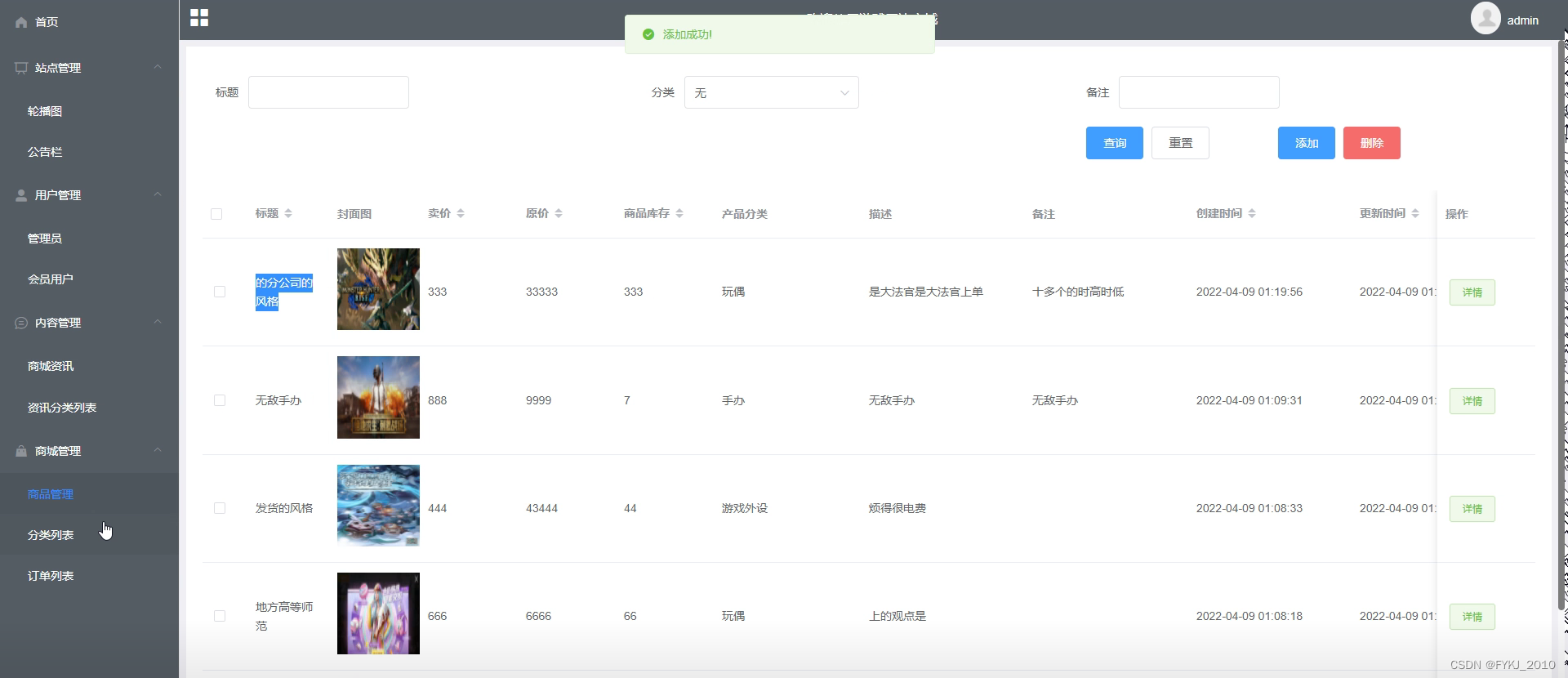The width and height of the screenshot is (1568, 678).
Task: Check the 无敌手办 row checkbox
Action: pos(220,400)
